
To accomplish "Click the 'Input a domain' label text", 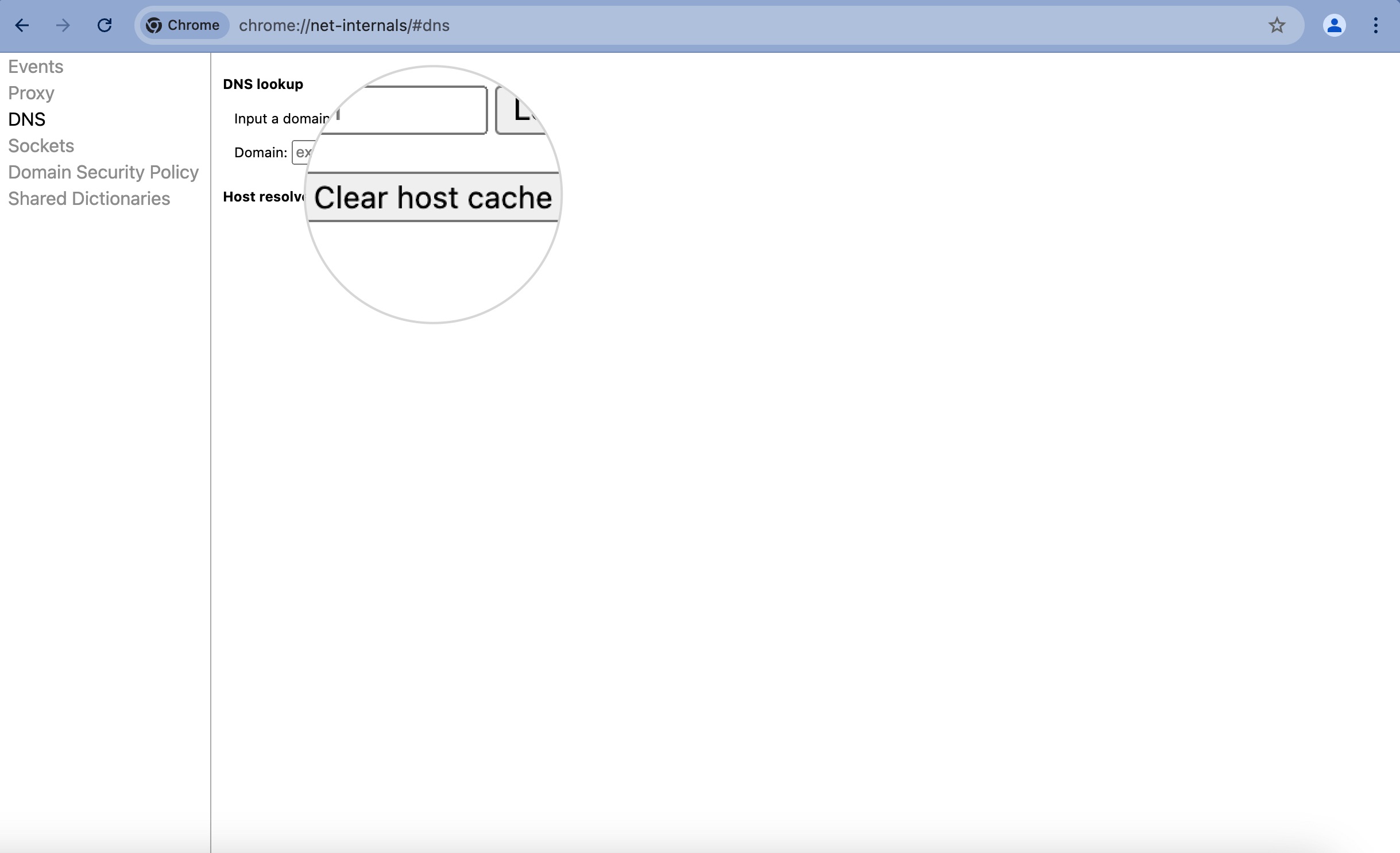I will pyautogui.click(x=281, y=119).
